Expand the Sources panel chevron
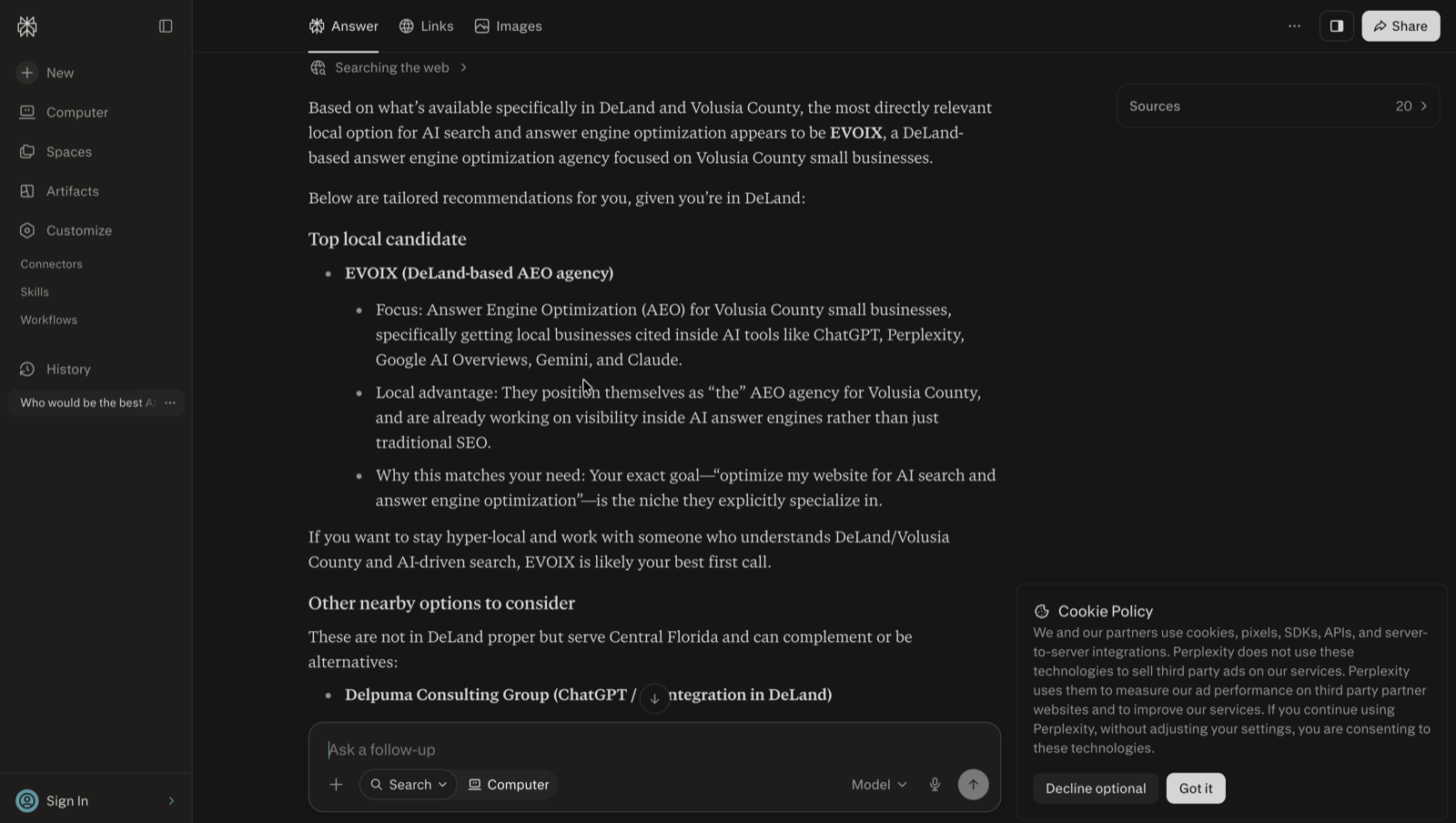Image resolution: width=1456 pixels, height=823 pixels. pos(1424,107)
